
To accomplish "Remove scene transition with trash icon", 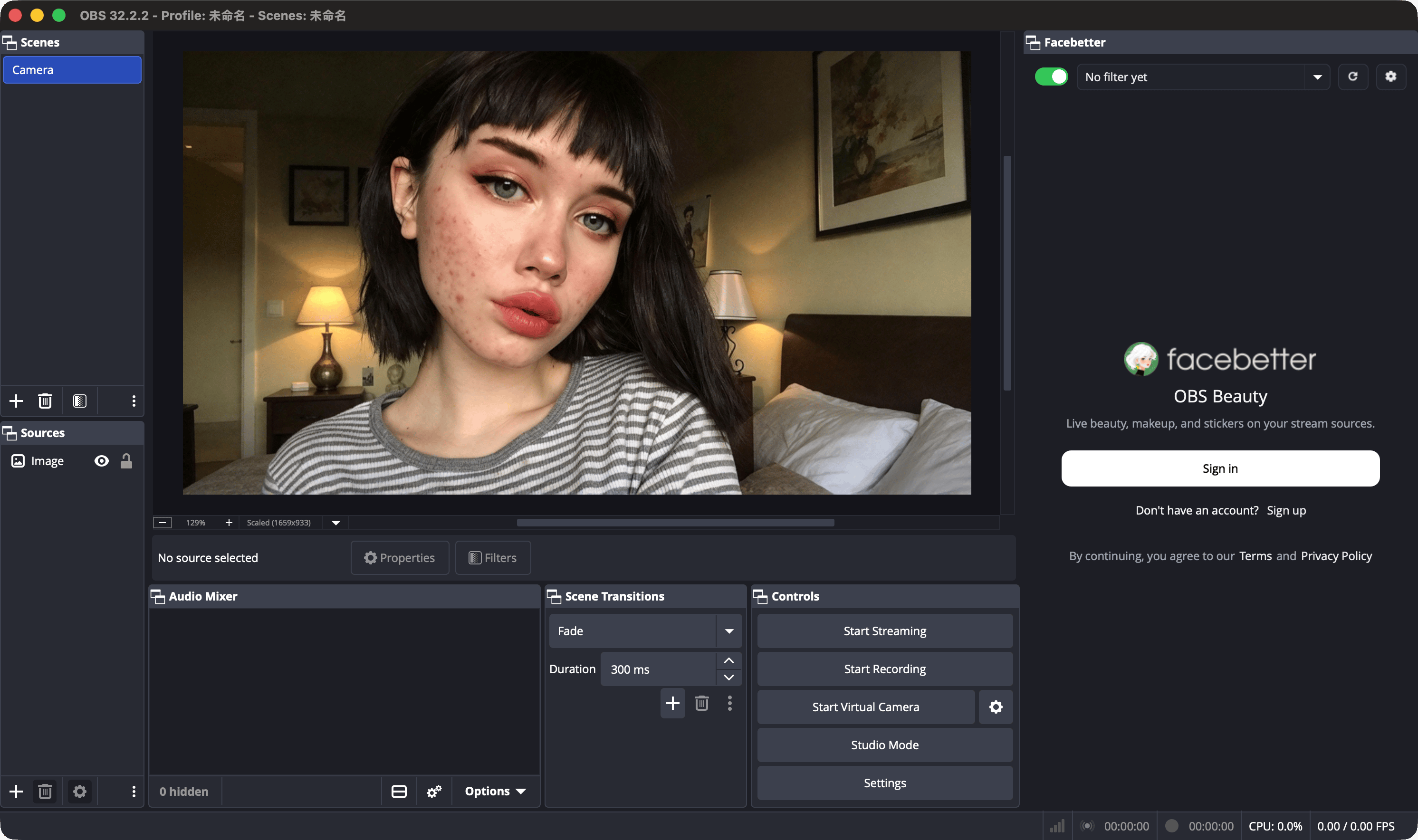I will point(702,703).
